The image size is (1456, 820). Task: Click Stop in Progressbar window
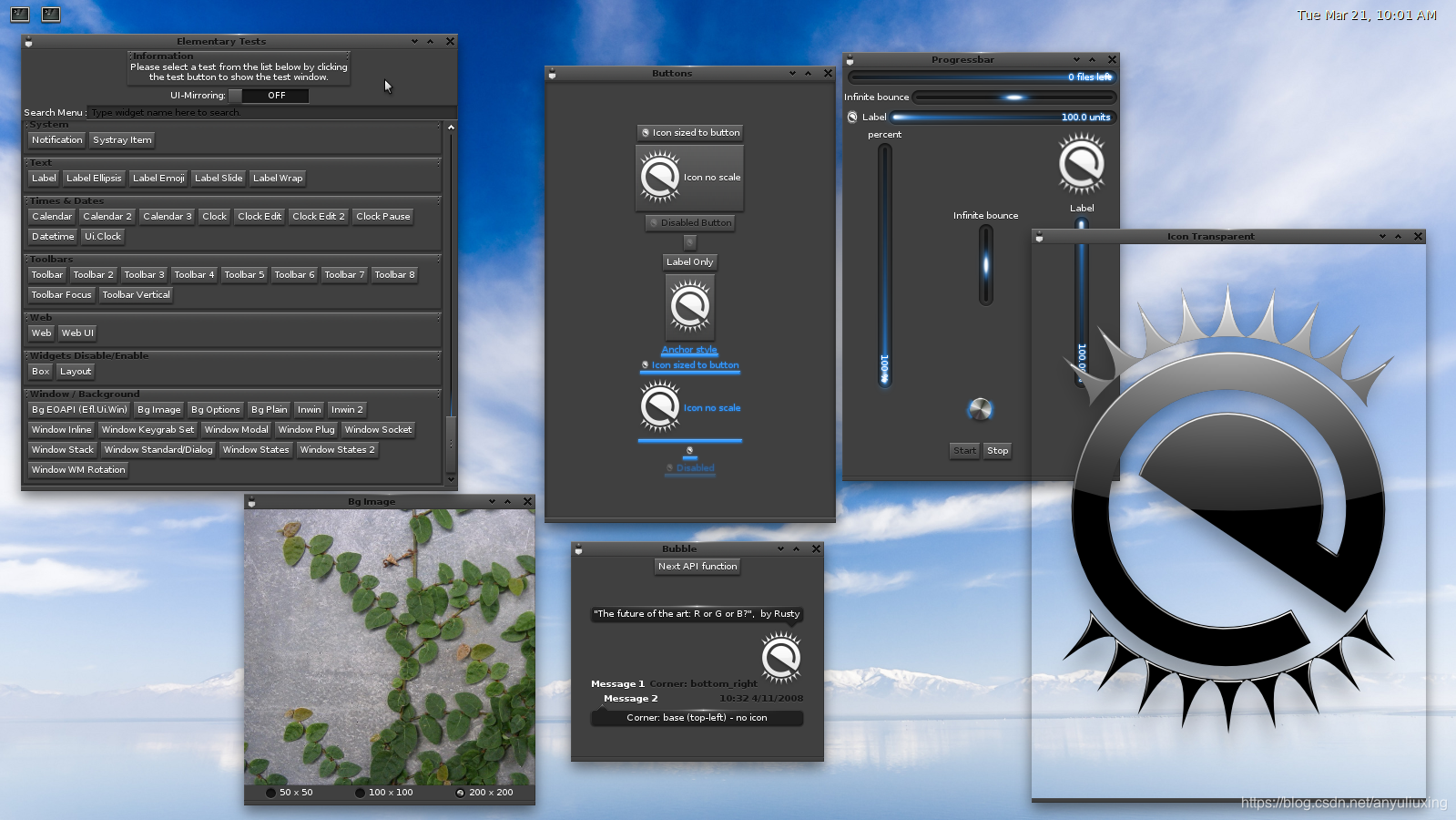tap(997, 450)
